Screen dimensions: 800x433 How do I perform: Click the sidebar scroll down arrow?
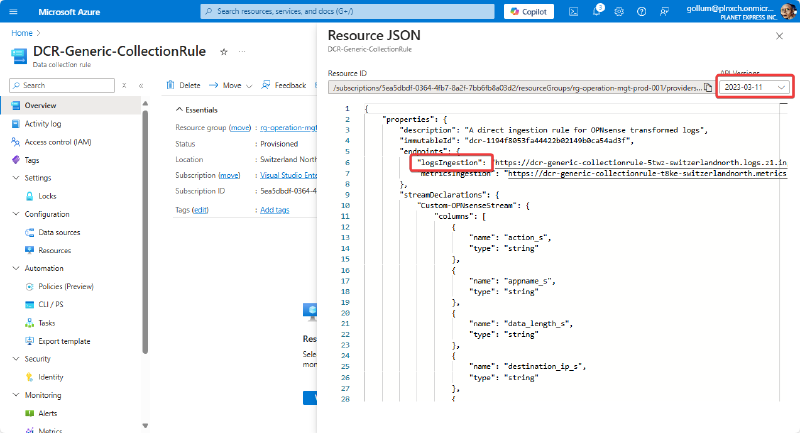point(145,426)
